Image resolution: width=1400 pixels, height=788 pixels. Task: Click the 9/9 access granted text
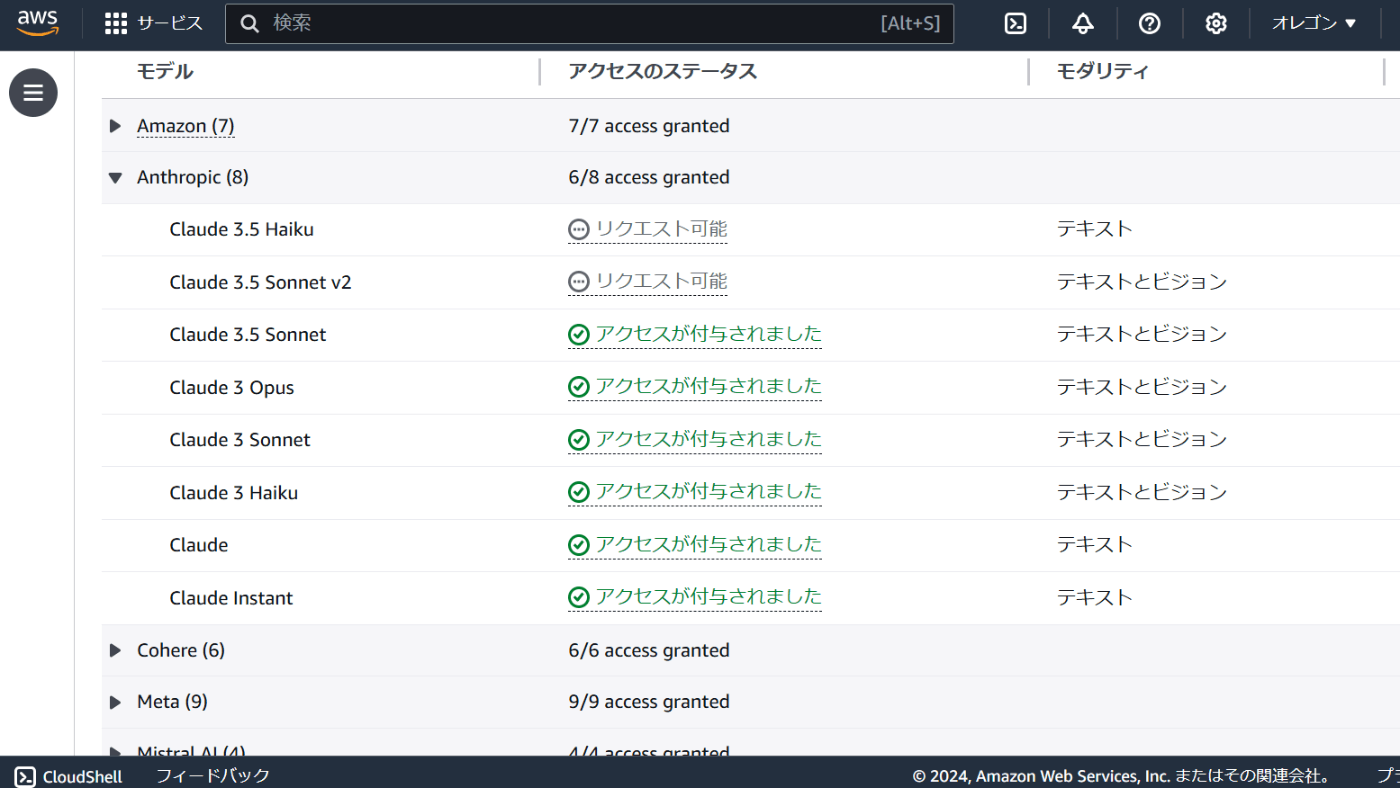coord(649,702)
